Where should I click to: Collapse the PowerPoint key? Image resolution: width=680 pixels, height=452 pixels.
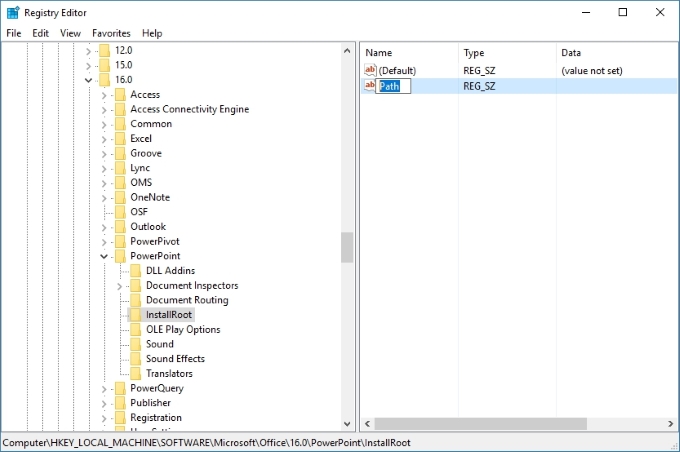[x=104, y=256]
